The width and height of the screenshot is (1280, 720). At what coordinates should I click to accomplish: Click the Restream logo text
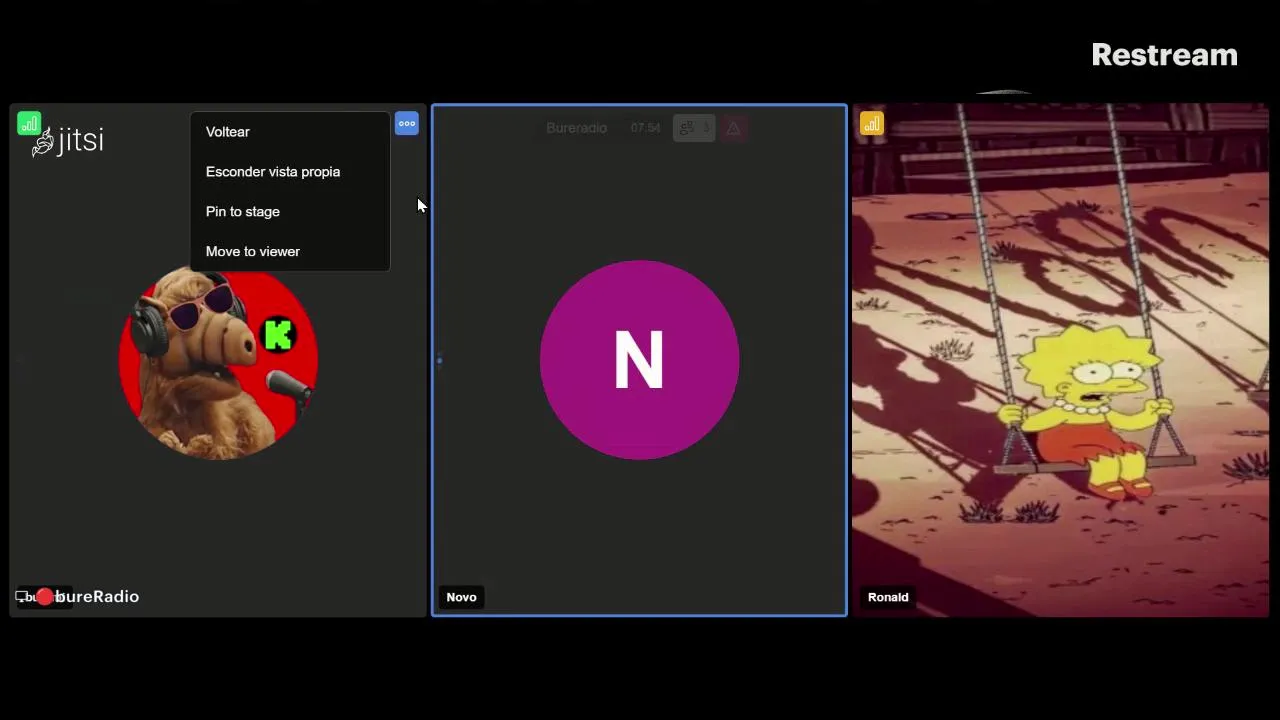click(x=1165, y=55)
